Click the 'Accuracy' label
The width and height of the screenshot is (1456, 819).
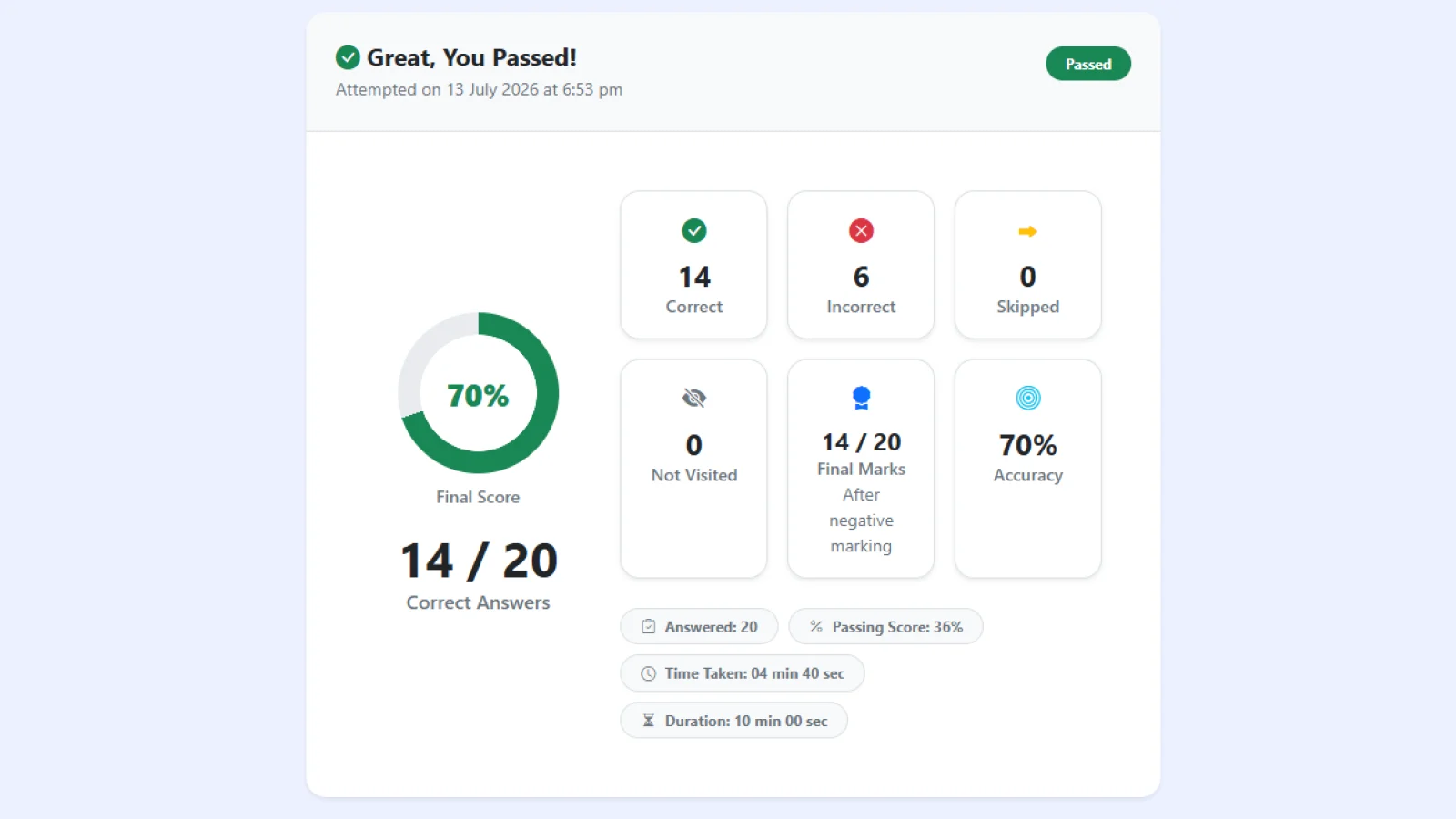coord(1027,475)
